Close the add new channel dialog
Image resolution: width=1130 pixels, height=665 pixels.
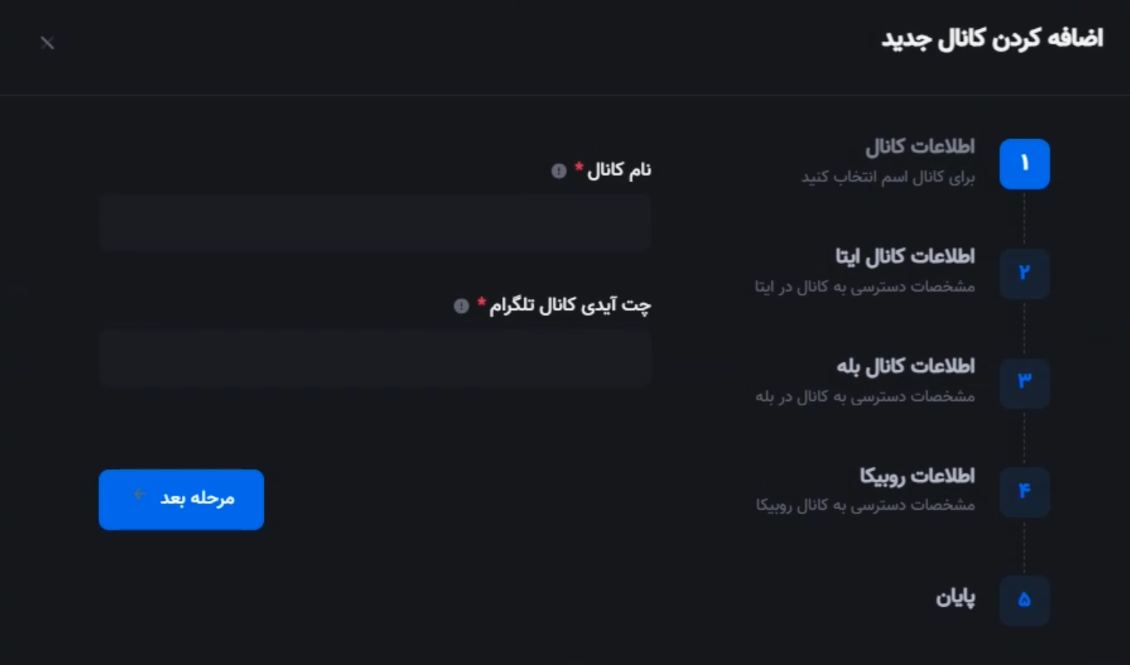point(48,43)
